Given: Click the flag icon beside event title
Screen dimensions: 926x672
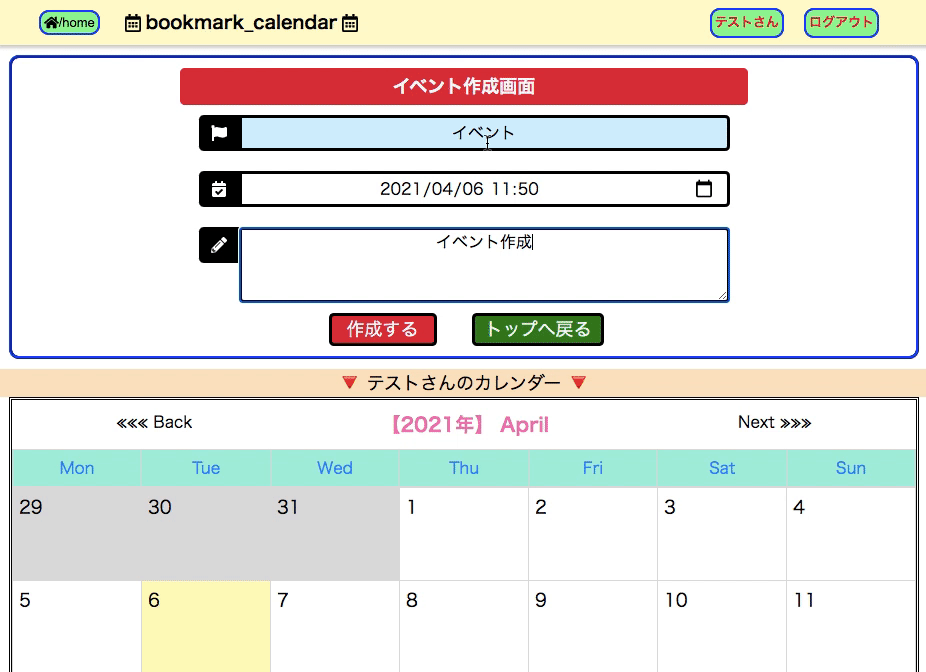Looking at the screenshot, I should pos(220,133).
